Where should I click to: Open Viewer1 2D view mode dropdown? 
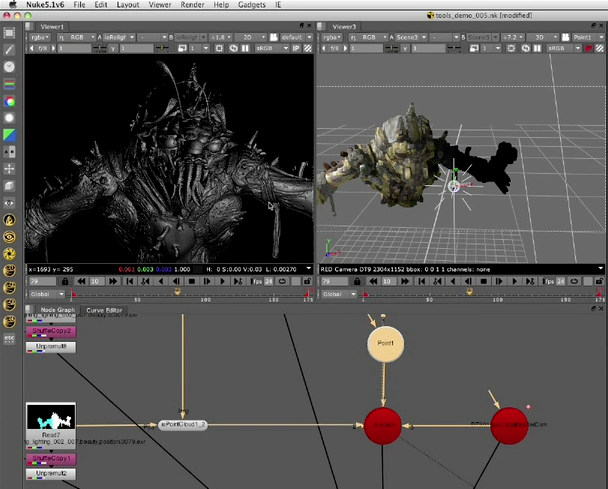tap(250, 37)
